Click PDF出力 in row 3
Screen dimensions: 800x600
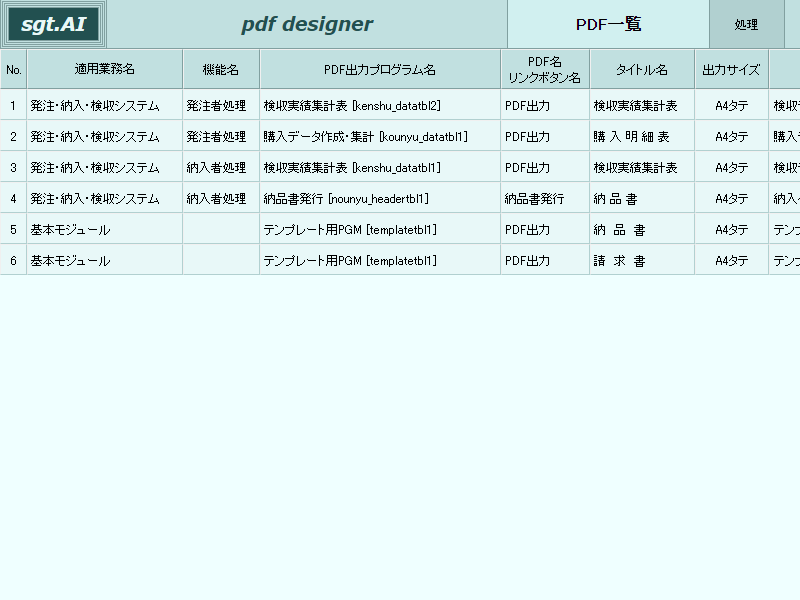528,168
